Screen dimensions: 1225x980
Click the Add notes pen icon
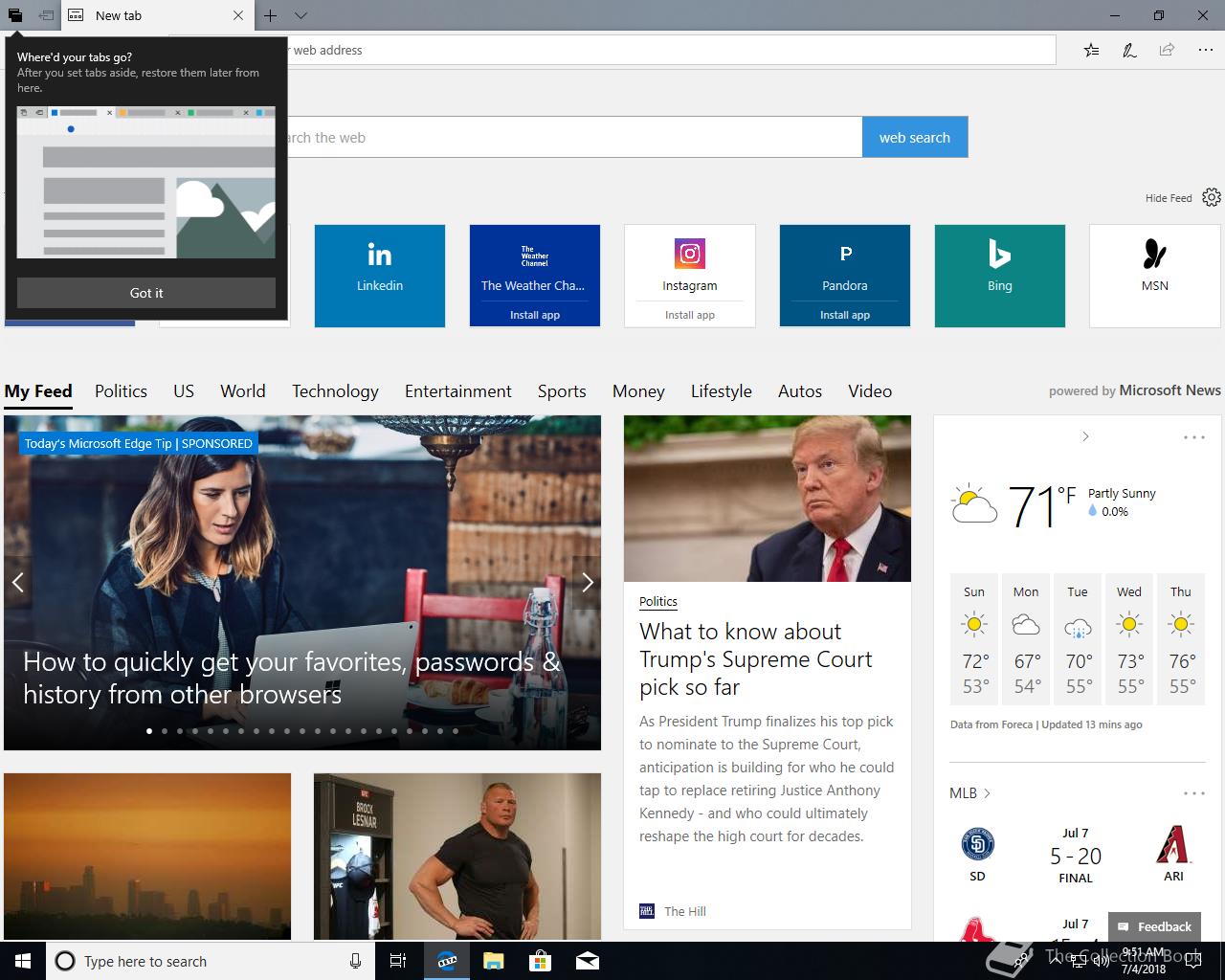1129,50
